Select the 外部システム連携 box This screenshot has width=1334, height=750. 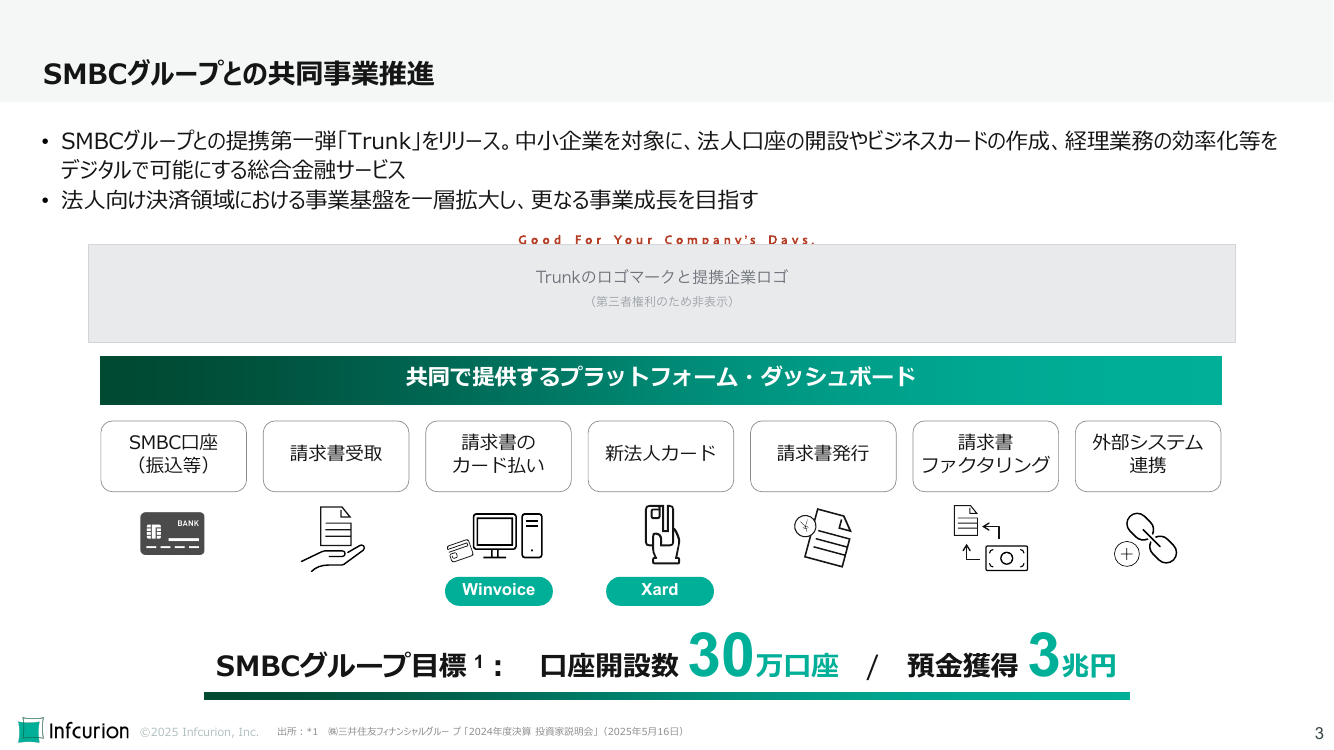1148,456
